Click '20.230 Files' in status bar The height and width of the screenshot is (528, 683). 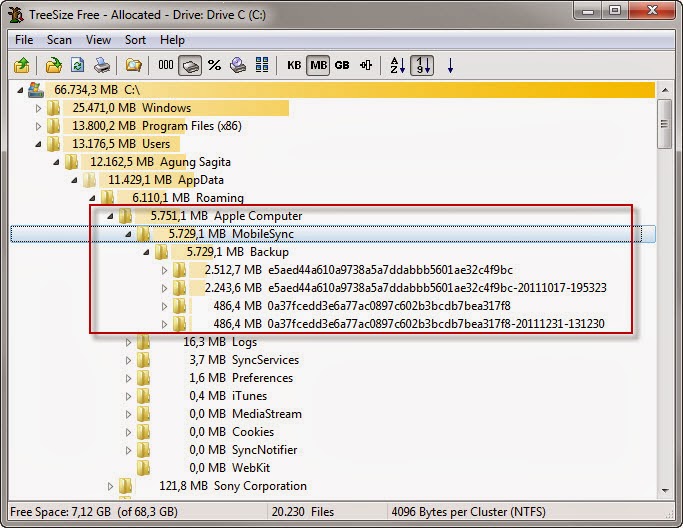pos(303,511)
